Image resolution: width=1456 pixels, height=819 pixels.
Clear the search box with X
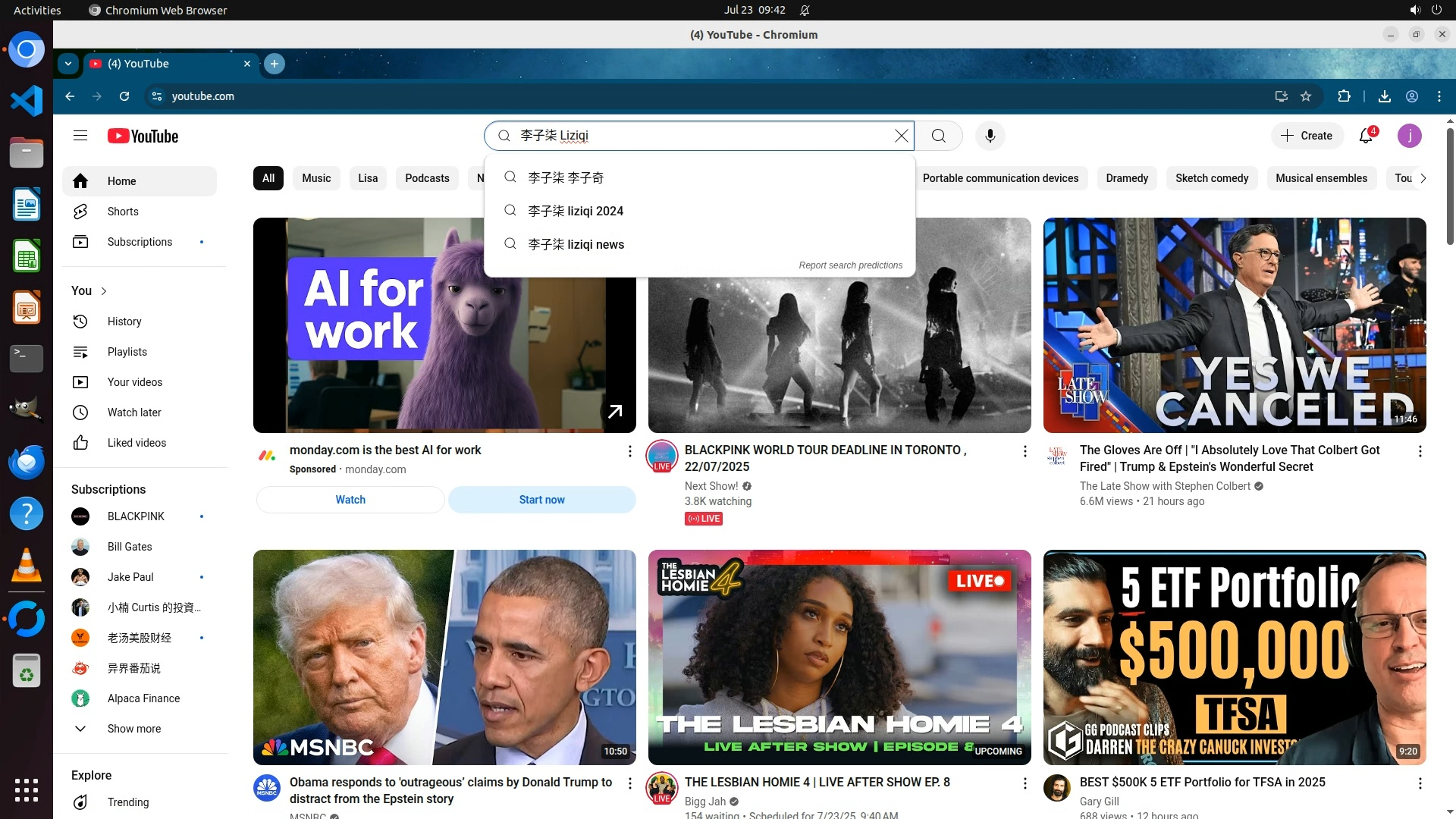(x=901, y=136)
